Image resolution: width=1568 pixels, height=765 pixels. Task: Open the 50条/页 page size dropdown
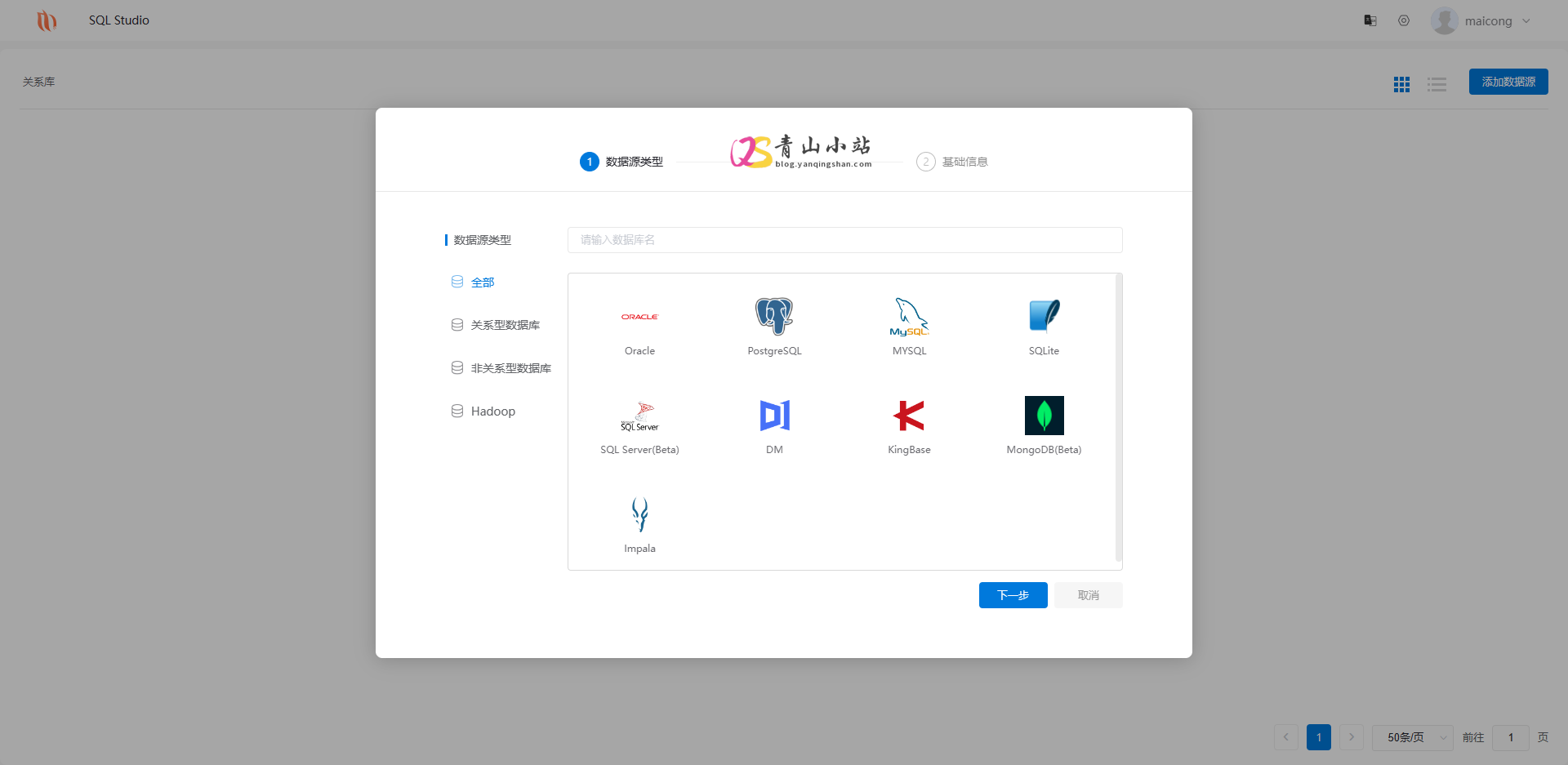pos(1412,737)
